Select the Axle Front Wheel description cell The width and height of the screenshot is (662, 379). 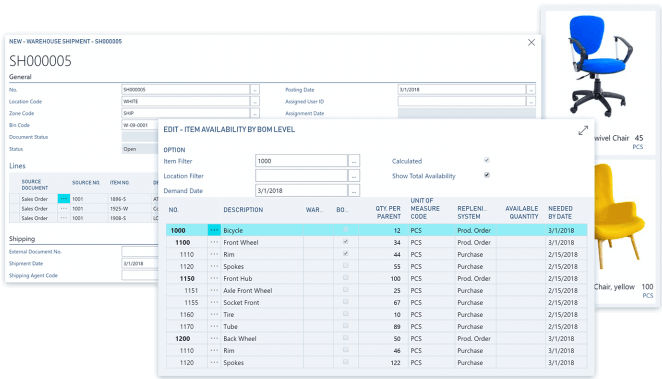point(262,290)
